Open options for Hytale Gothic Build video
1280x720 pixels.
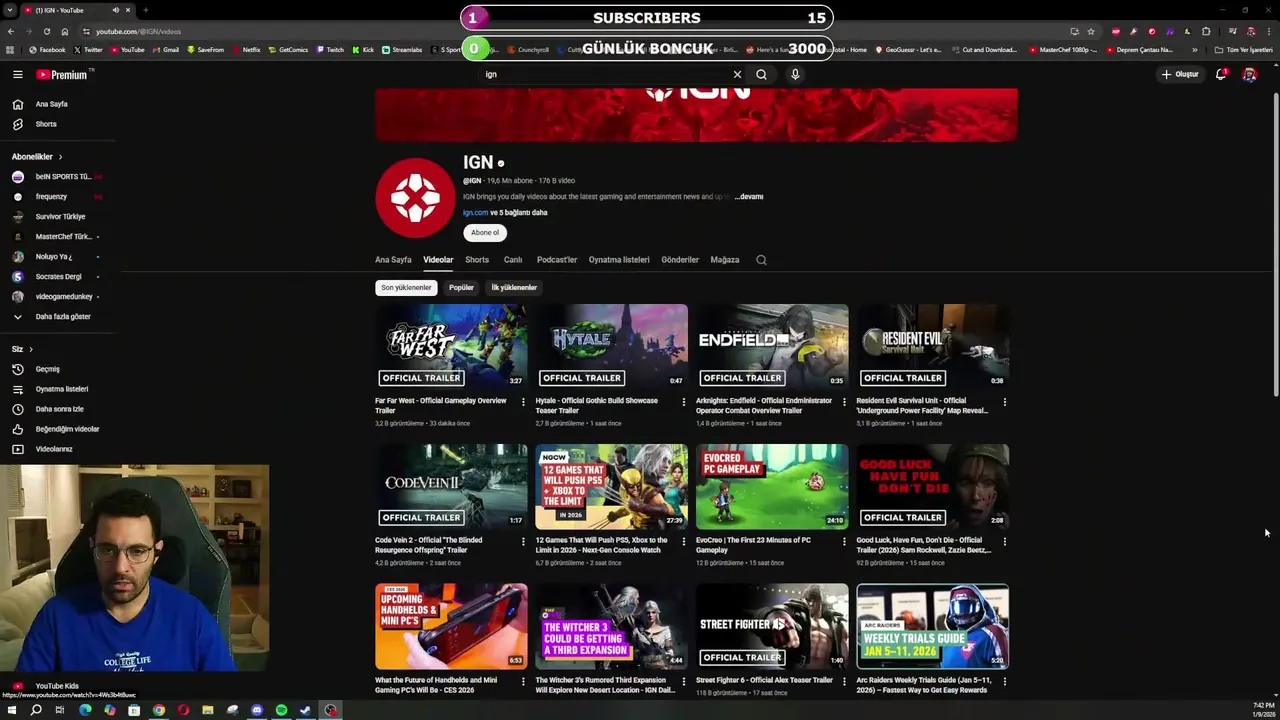(684, 402)
